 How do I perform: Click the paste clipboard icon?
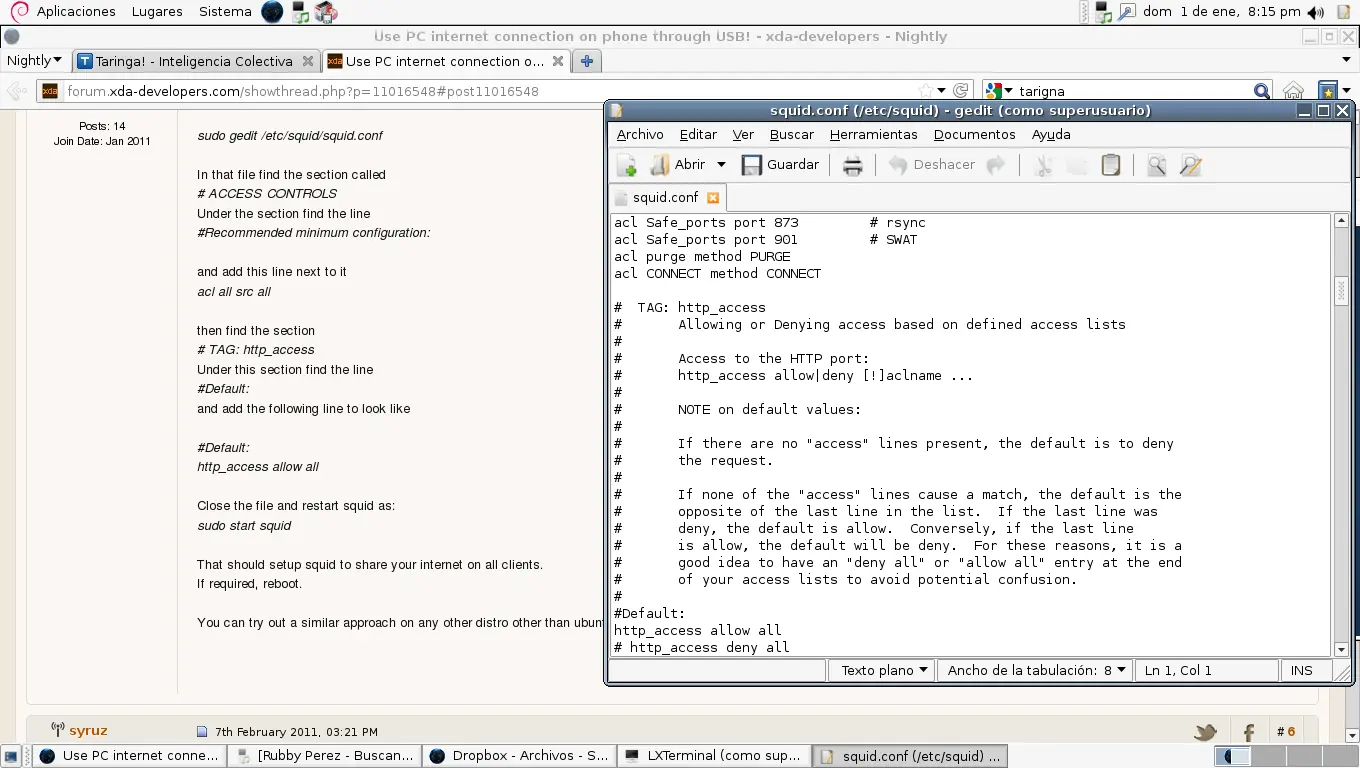point(1110,165)
